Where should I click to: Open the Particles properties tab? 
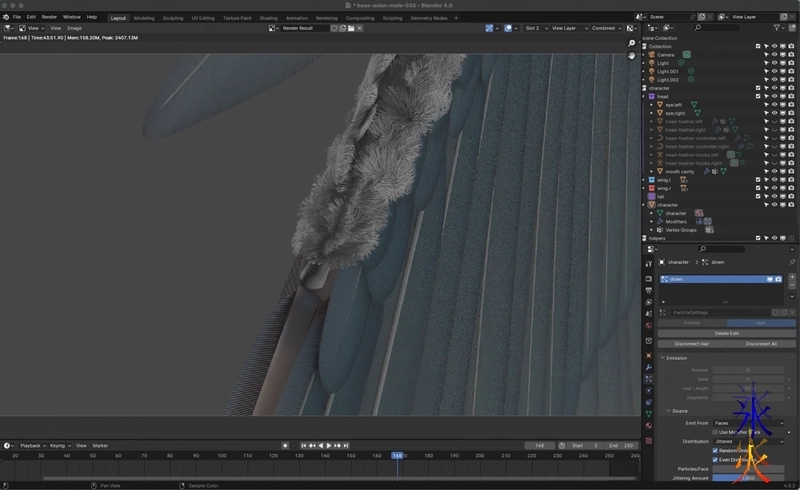click(x=649, y=379)
